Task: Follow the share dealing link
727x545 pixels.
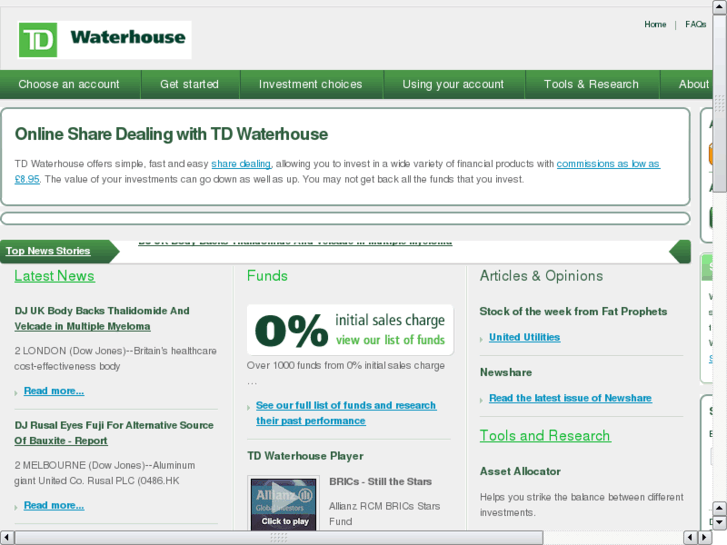Action: click(x=241, y=164)
